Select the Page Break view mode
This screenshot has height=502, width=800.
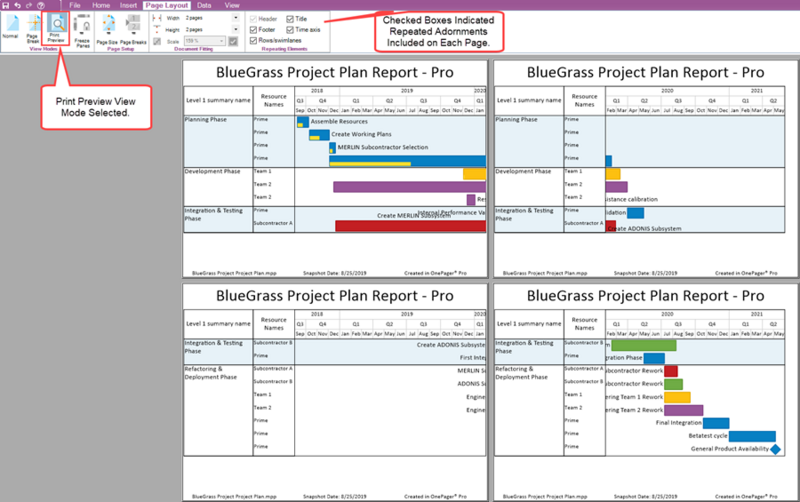(x=33, y=29)
